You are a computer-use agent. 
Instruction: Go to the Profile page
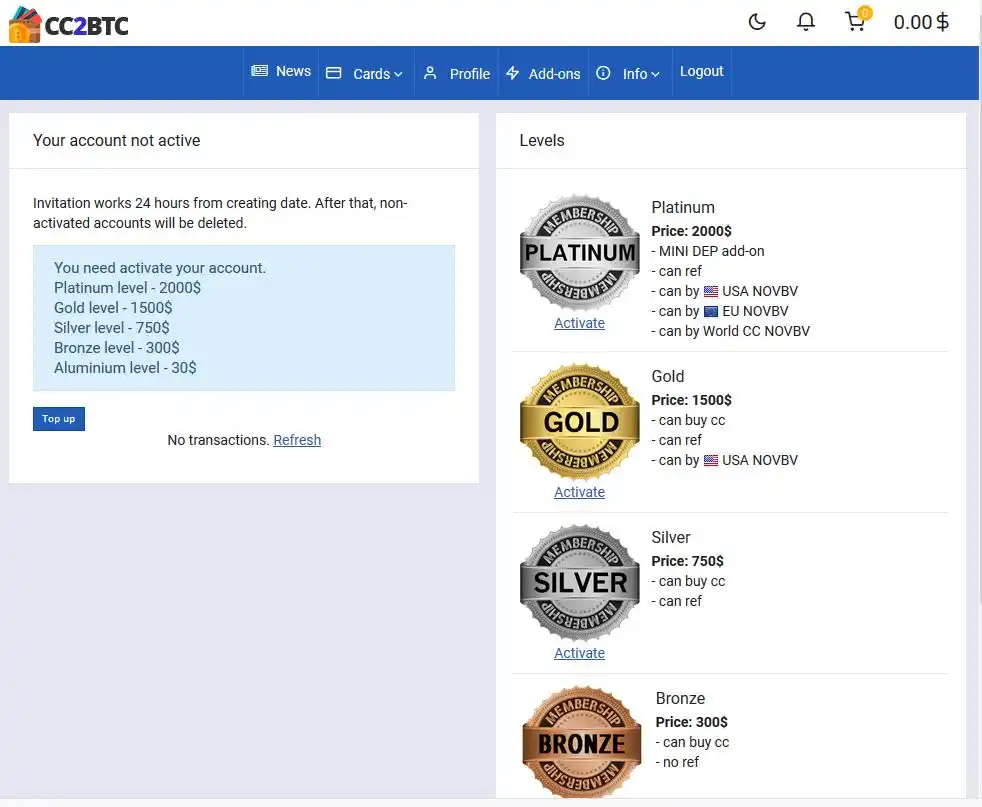click(469, 74)
